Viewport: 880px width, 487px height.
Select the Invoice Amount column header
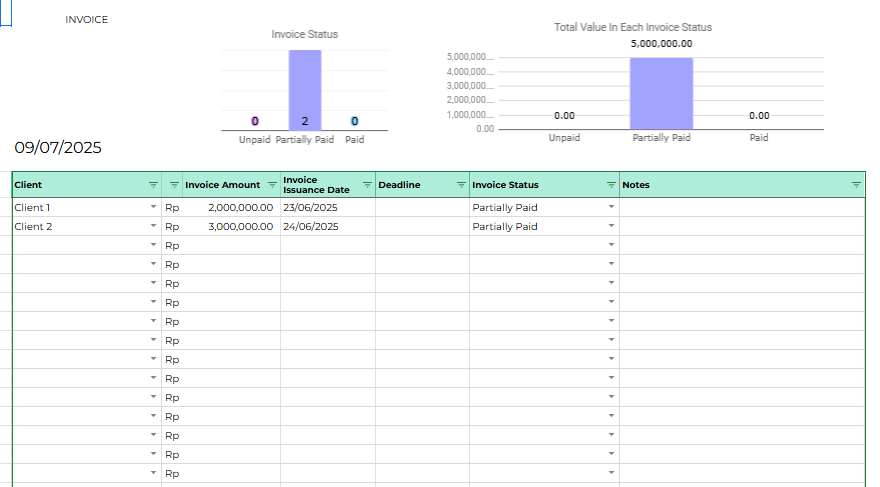(x=232, y=185)
